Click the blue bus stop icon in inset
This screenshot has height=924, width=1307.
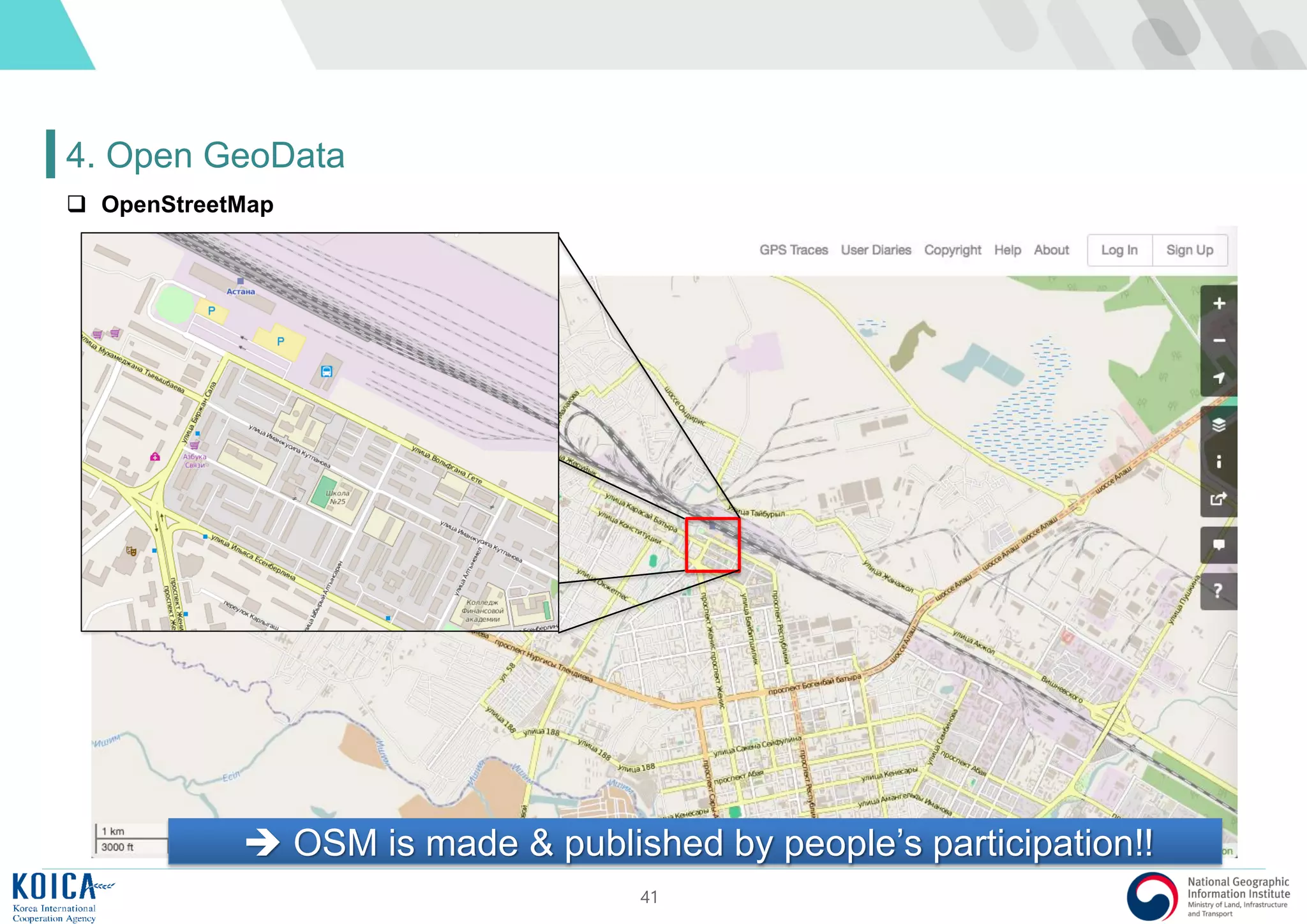coord(327,371)
